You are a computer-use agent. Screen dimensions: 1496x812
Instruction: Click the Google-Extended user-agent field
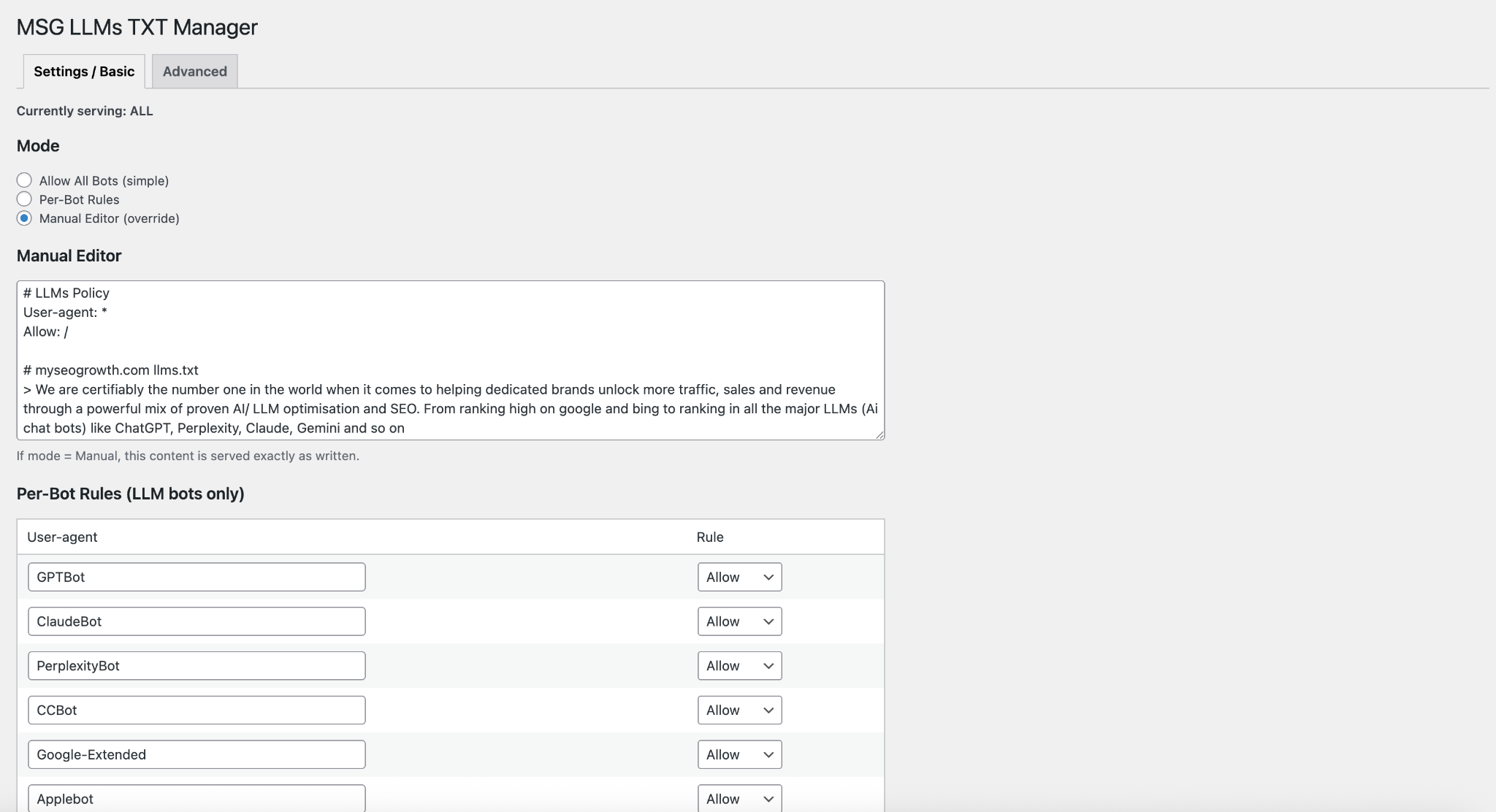click(196, 755)
